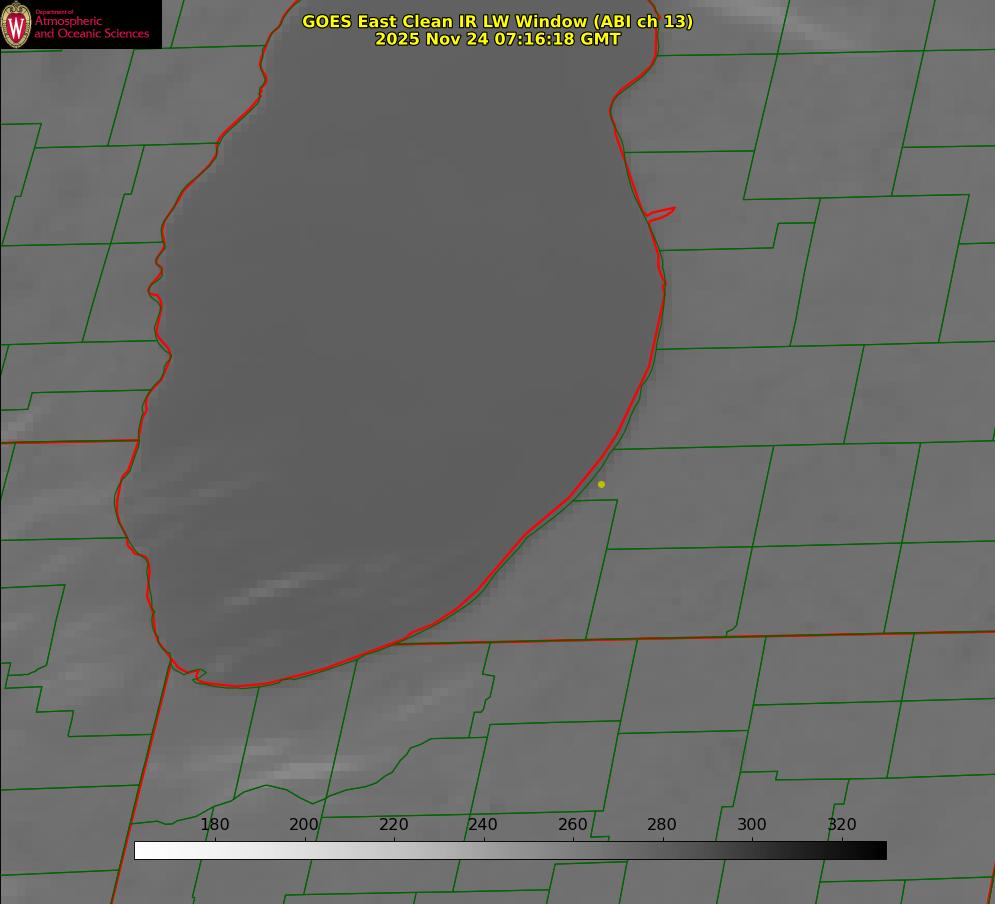
Task: Click the center of the dark lake
Action: pyautogui.click(x=400, y=350)
